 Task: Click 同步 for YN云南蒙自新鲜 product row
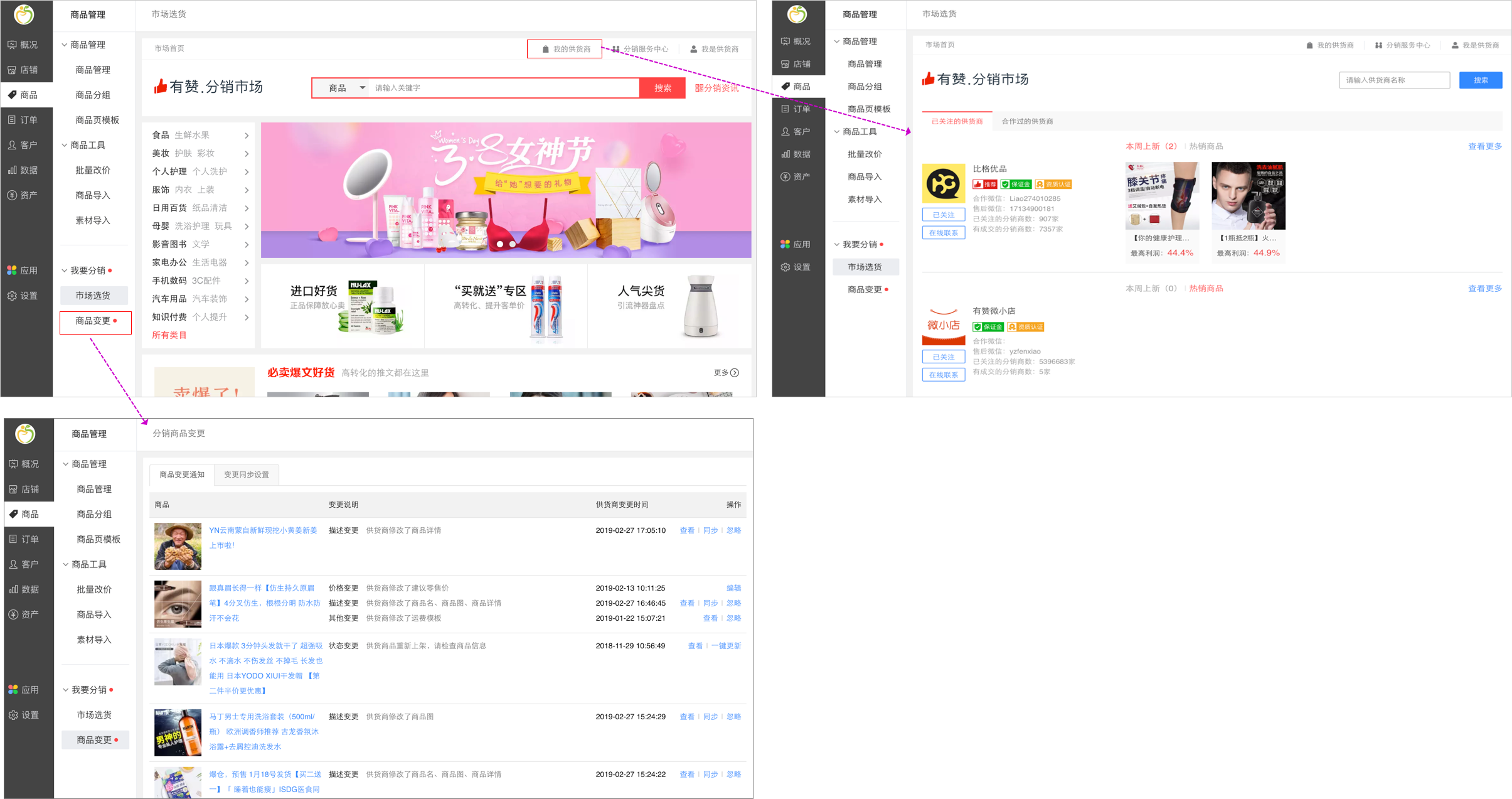pos(710,530)
